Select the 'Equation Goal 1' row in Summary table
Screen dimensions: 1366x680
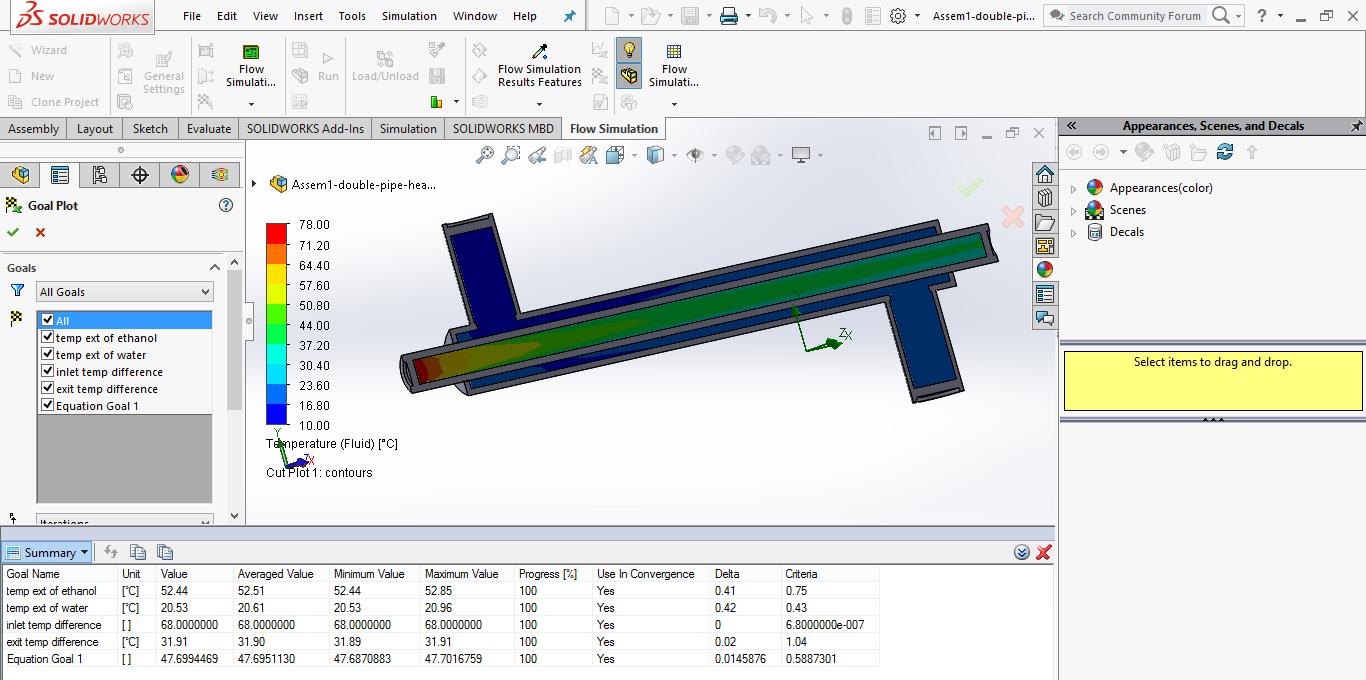[440, 659]
